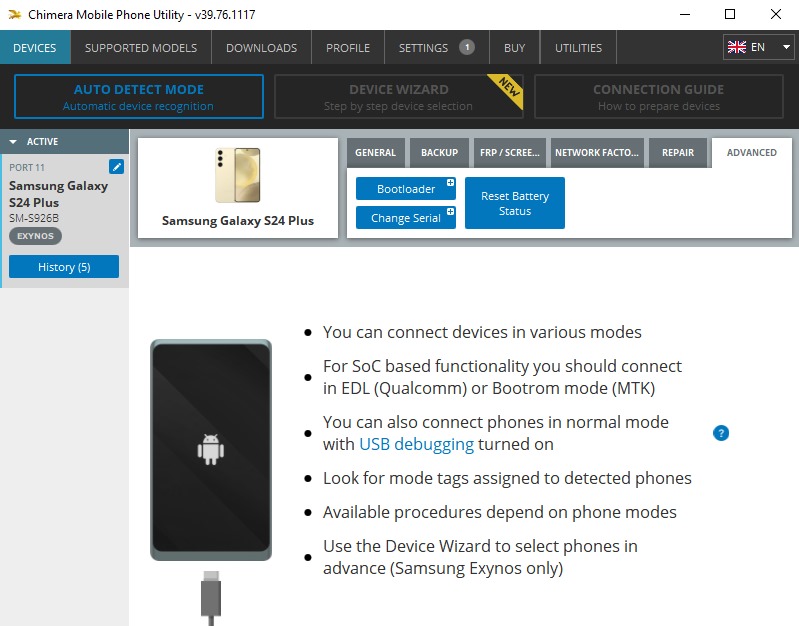Click the Android phone illustration
The image size is (799, 626).
[x=211, y=450]
